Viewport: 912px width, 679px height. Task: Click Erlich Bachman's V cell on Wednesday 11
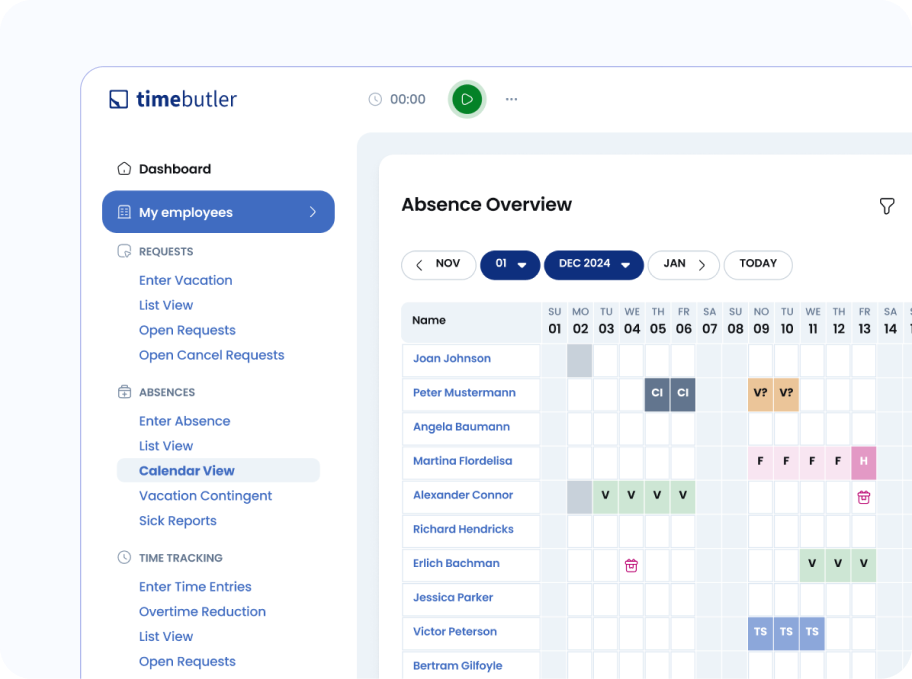pyautogui.click(x=812, y=565)
